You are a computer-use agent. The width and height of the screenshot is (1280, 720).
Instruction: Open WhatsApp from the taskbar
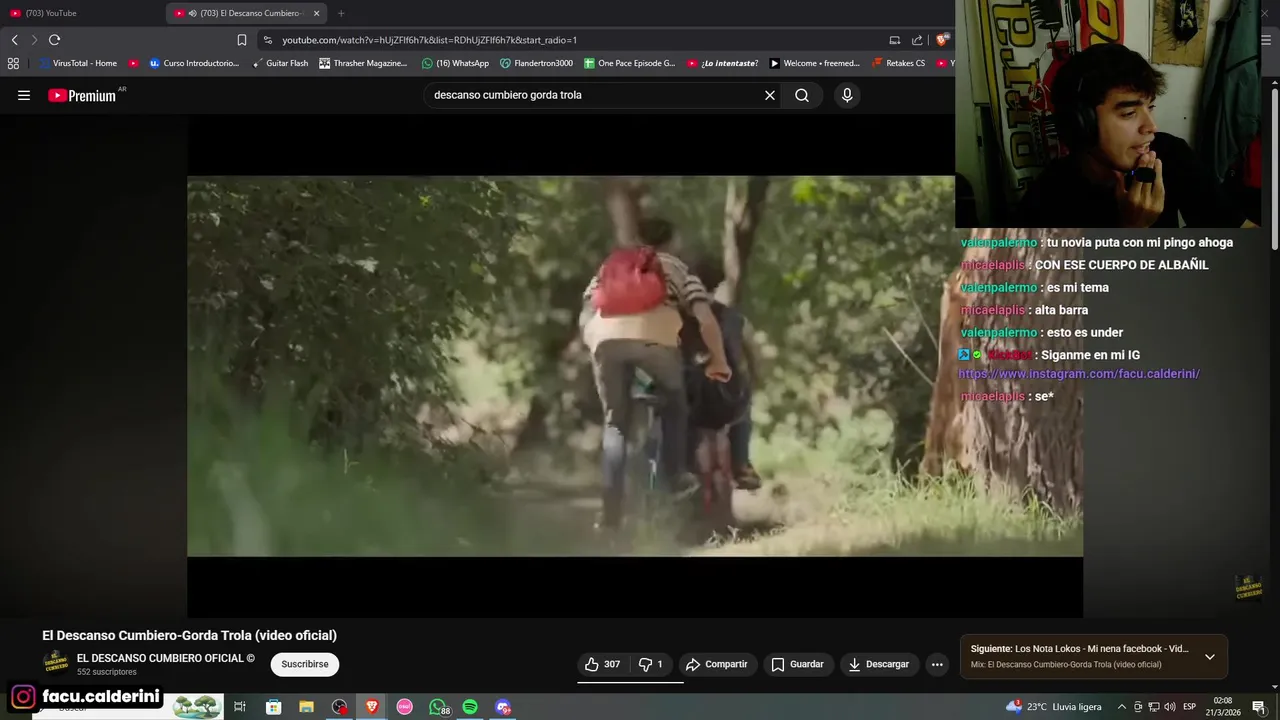pos(437,707)
